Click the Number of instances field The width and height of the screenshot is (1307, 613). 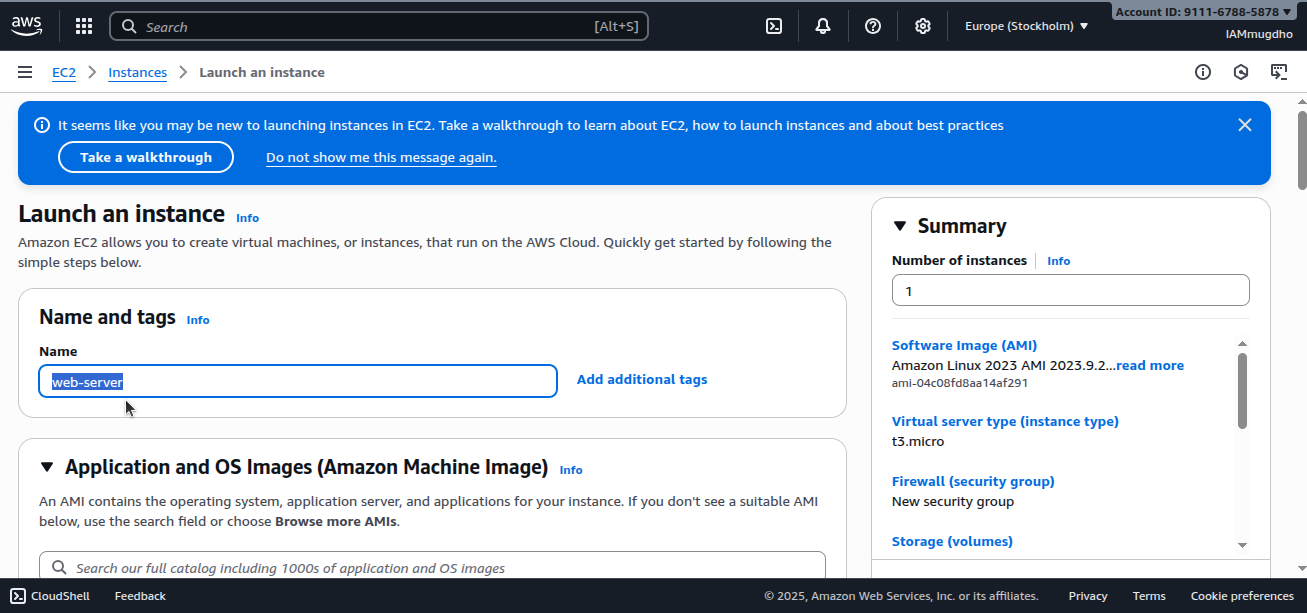click(1070, 290)
